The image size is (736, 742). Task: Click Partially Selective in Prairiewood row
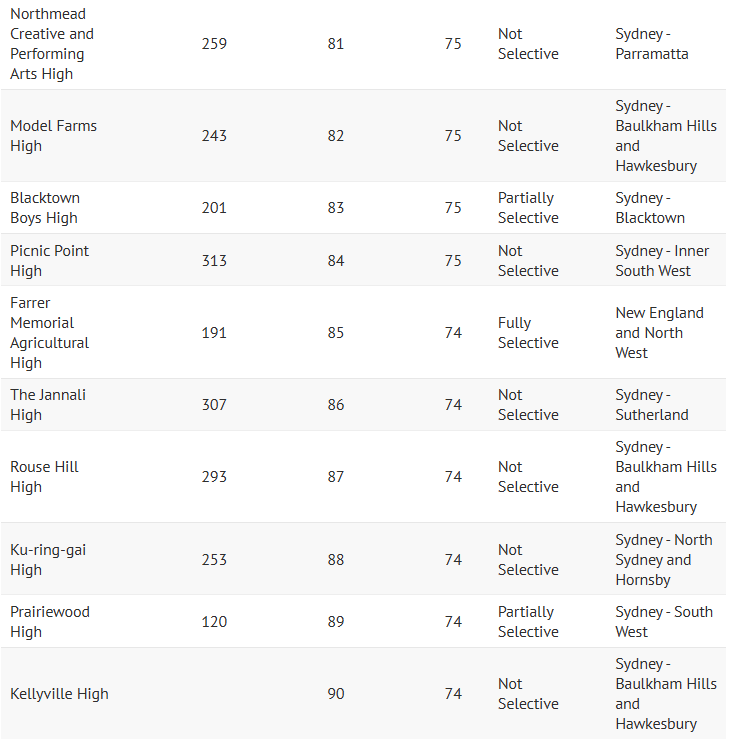point(528,622)
